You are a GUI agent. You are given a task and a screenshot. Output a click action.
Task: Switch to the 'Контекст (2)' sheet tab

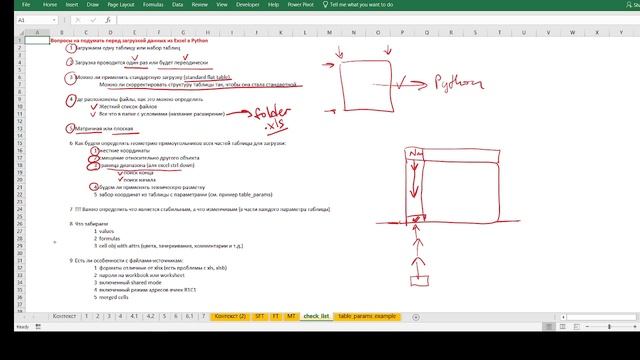coord(230,316)
